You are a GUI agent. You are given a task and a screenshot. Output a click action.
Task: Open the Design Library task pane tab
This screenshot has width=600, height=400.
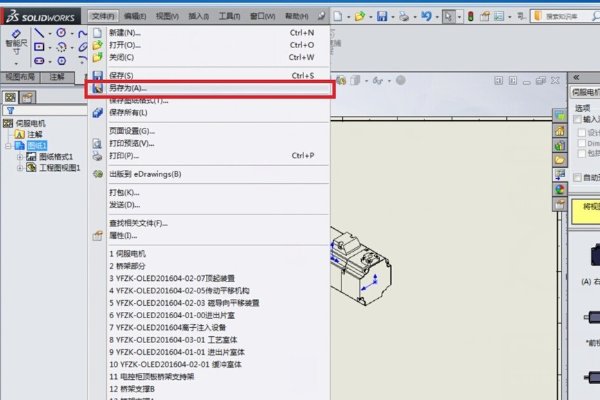point(559,145)
